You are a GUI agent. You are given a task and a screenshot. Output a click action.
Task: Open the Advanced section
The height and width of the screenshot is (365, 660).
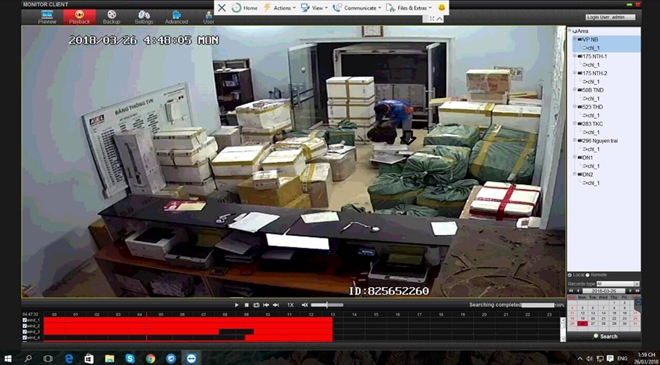coord(176,17)
